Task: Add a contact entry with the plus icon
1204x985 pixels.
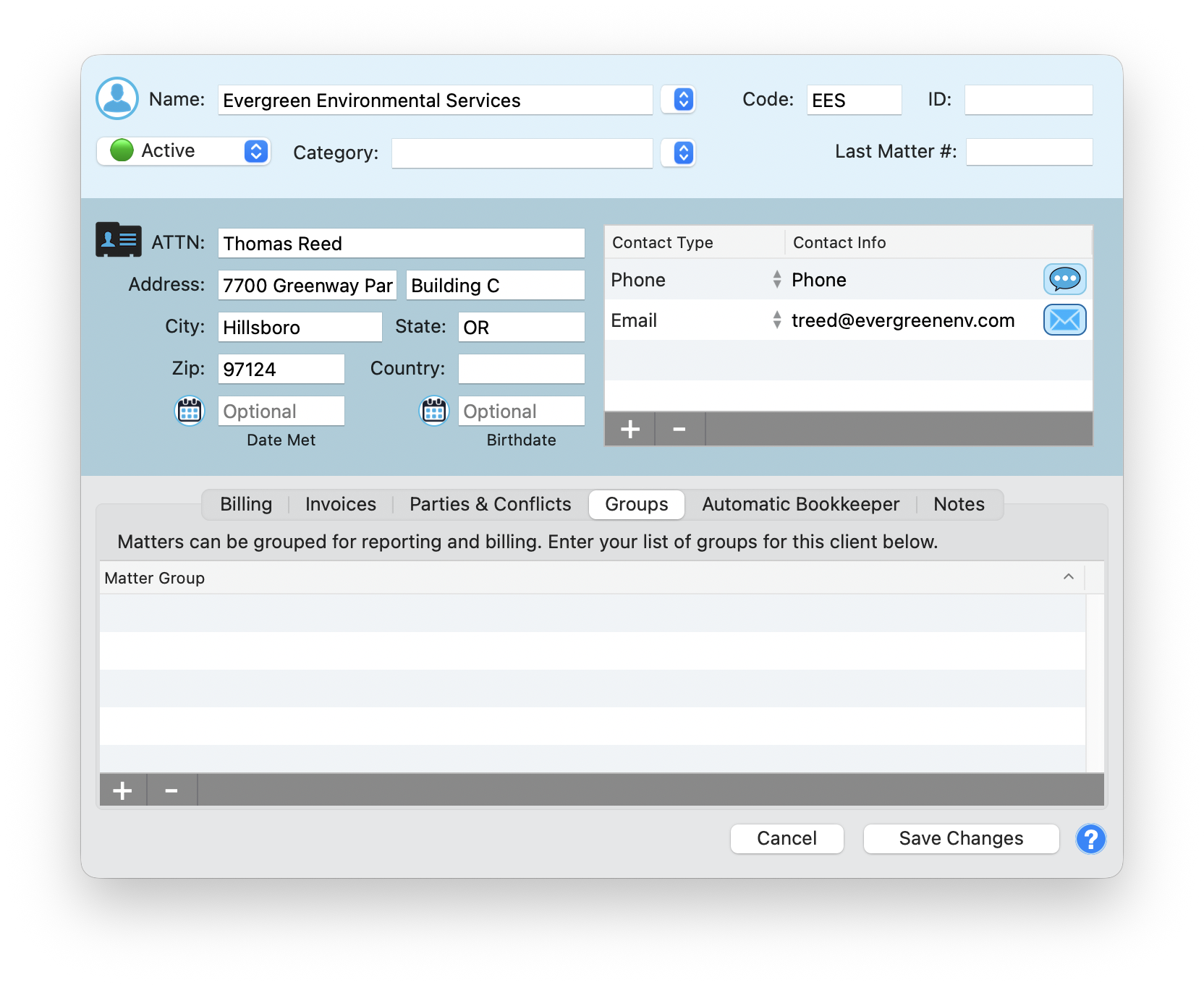Action: [629, 429]
